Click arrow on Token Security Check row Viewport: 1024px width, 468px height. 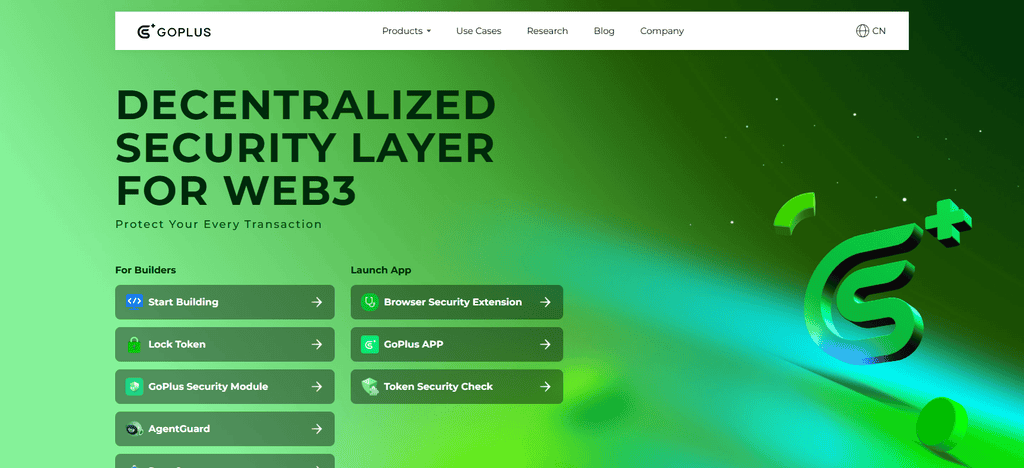[545, 386]
